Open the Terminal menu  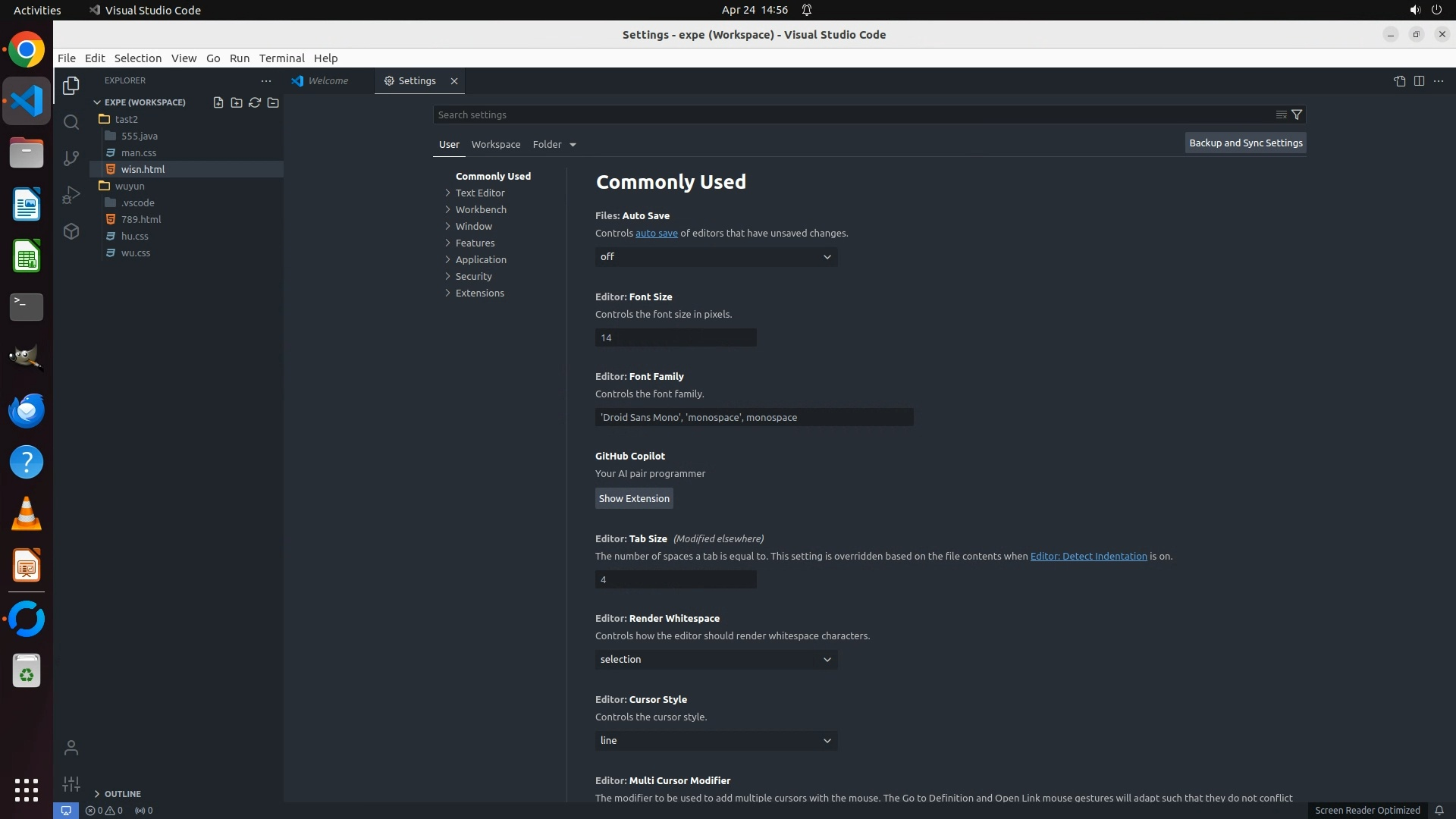[x=281, y=58]
